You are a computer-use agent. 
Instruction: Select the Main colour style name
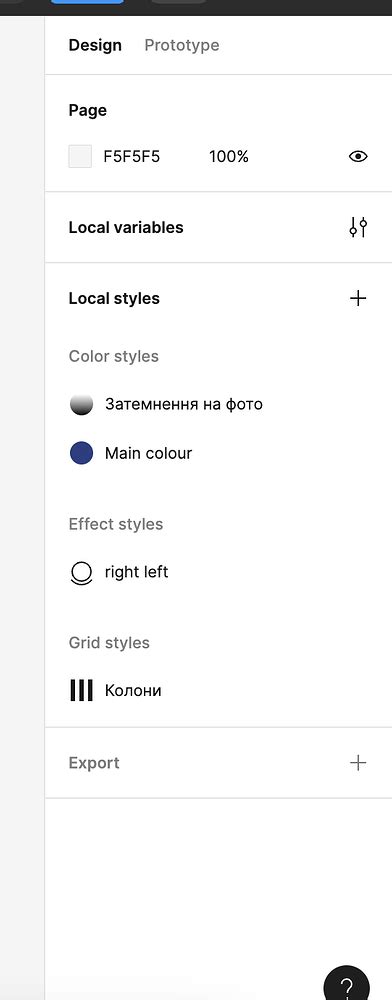pos(149,453)
